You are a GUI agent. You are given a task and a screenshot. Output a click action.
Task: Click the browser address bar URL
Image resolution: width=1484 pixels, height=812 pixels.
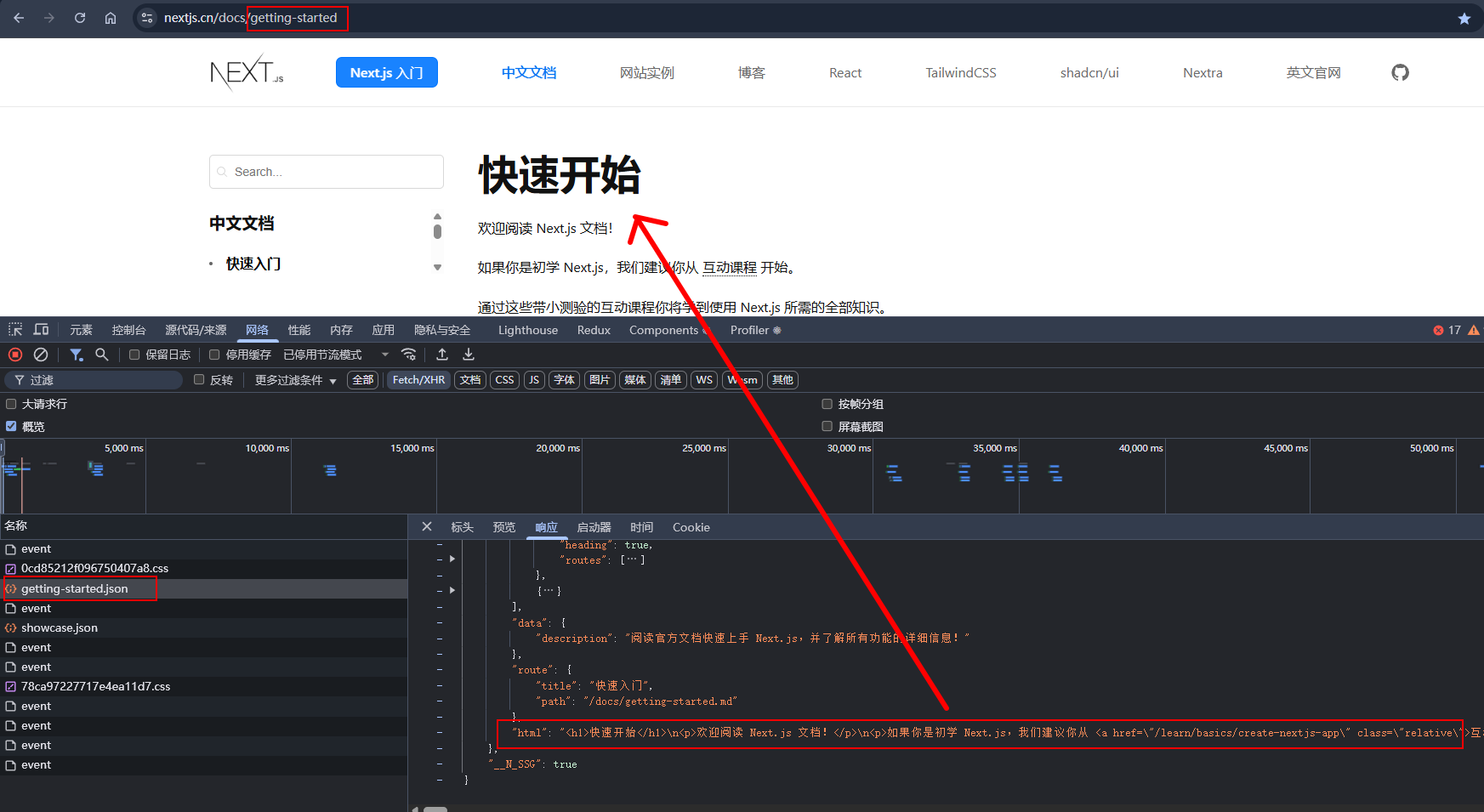coord(251,18)
